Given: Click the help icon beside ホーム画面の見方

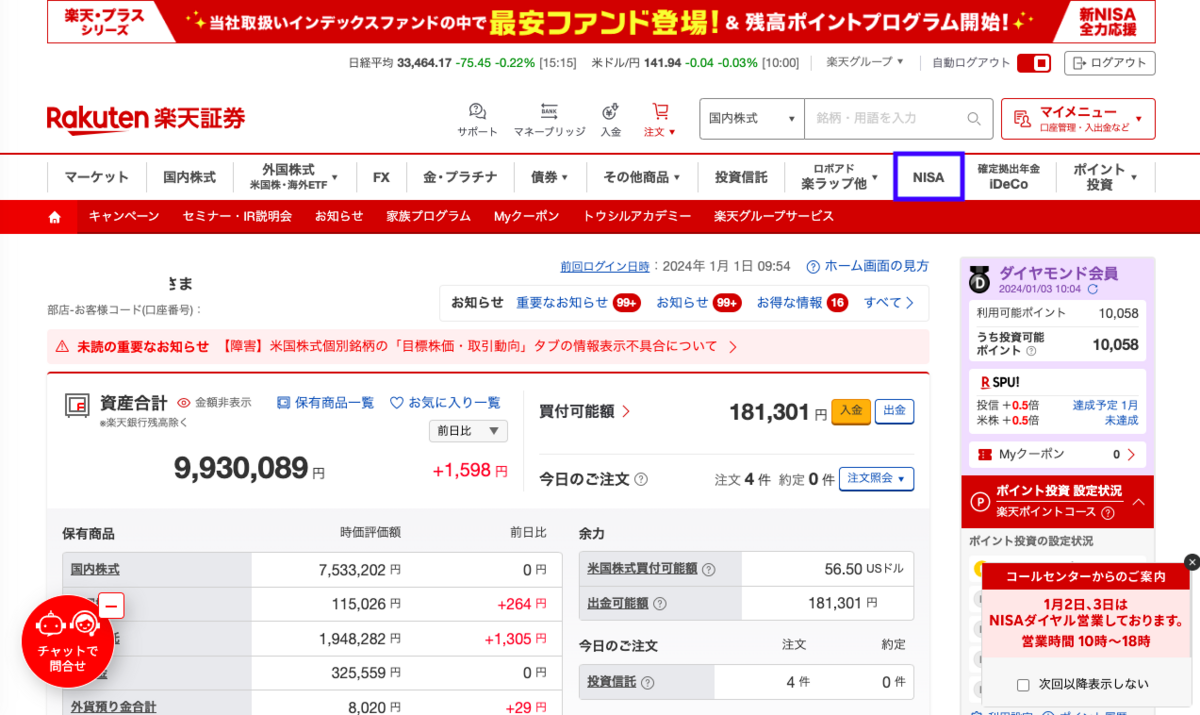Looking at the screenshot, I should (813, 266).
